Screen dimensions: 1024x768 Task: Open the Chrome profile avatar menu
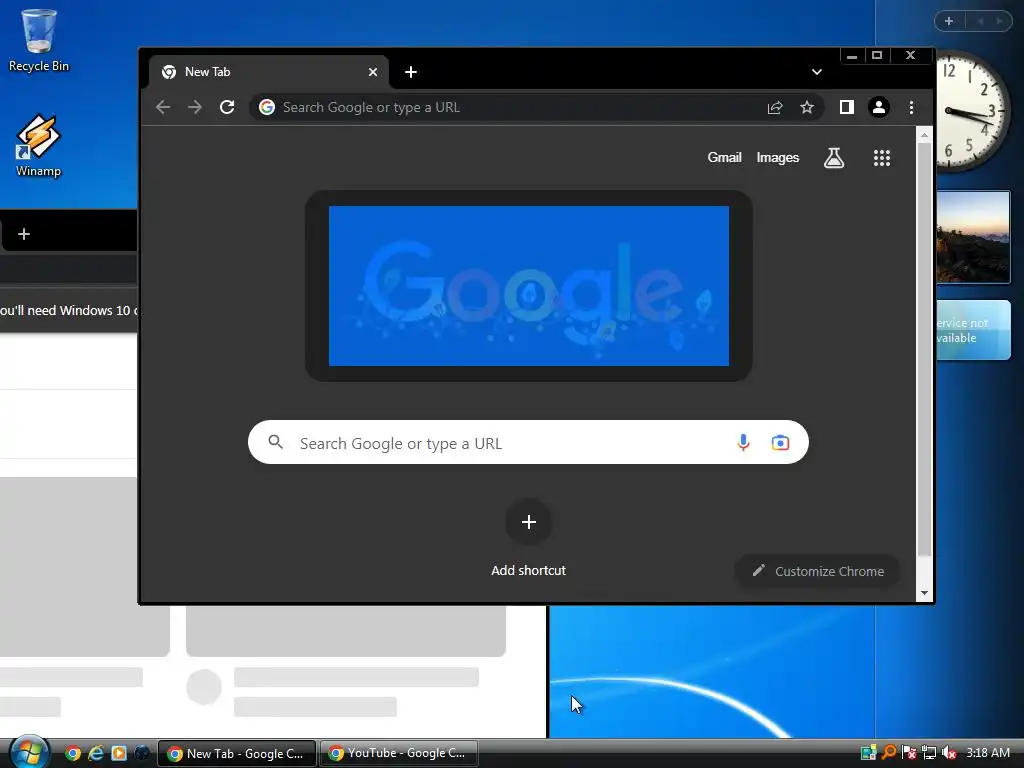coord(879,107)
